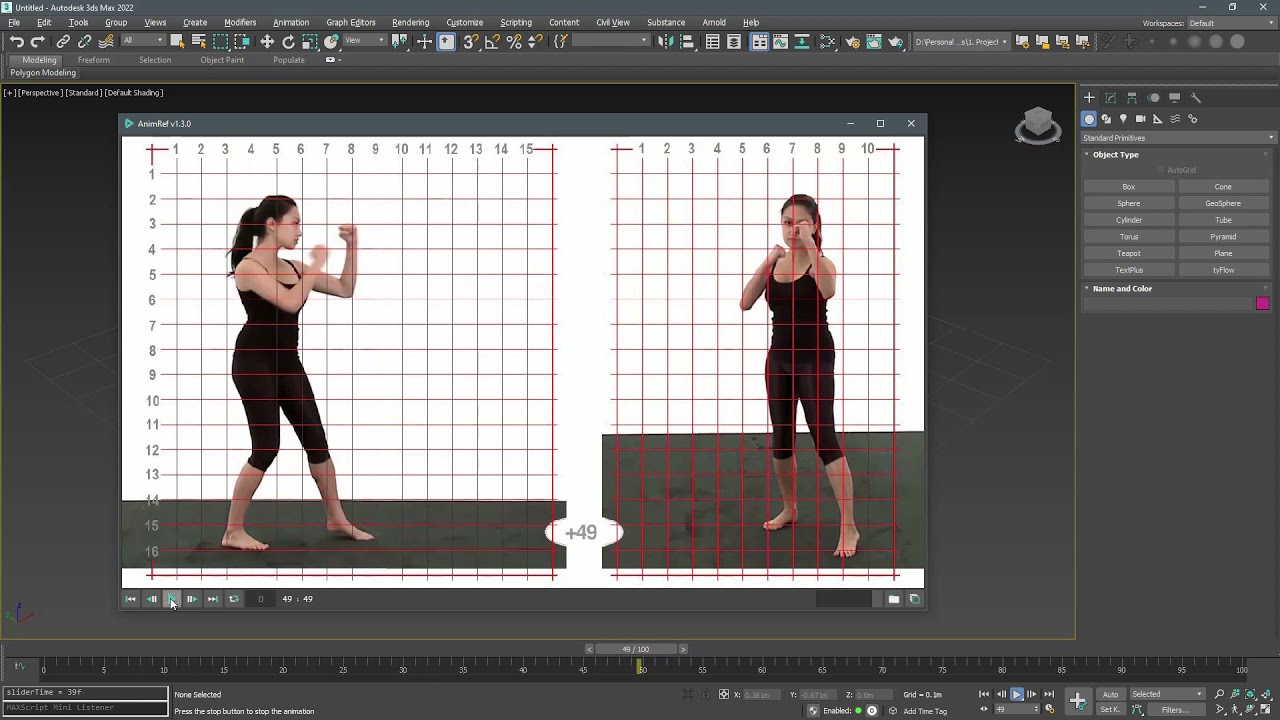Collapse the Object Type rollout
The image size is (1280, 720).
click(1115, 155)
